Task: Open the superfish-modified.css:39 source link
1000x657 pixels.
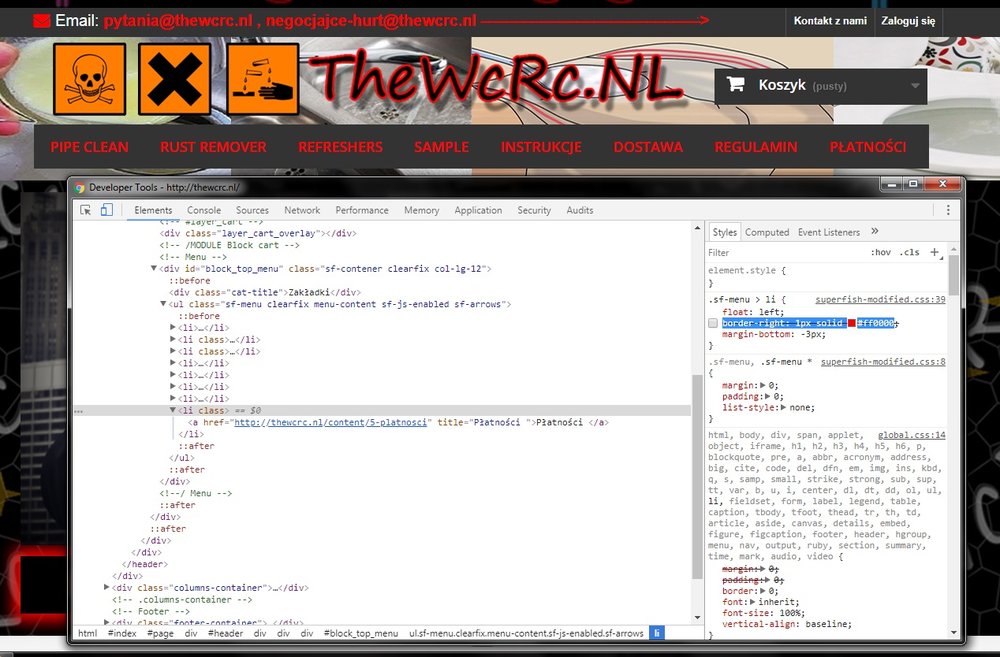Action: [x=881, y=299]
